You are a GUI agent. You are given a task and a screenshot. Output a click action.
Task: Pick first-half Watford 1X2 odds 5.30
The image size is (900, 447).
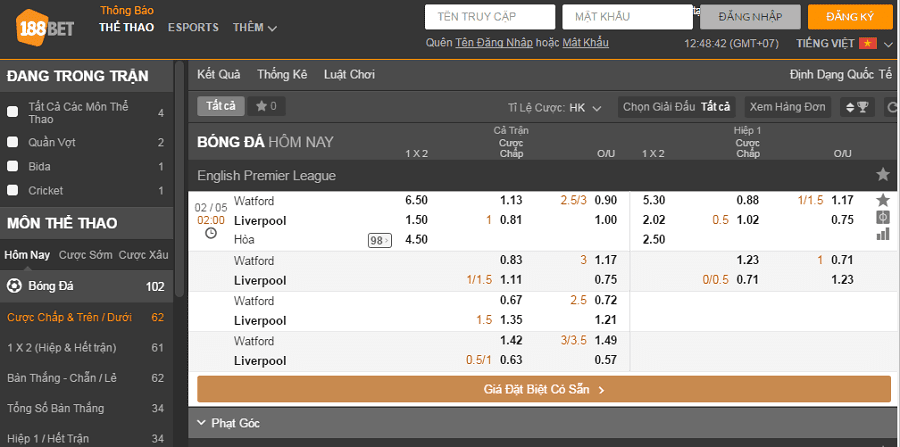coord(654,200)
